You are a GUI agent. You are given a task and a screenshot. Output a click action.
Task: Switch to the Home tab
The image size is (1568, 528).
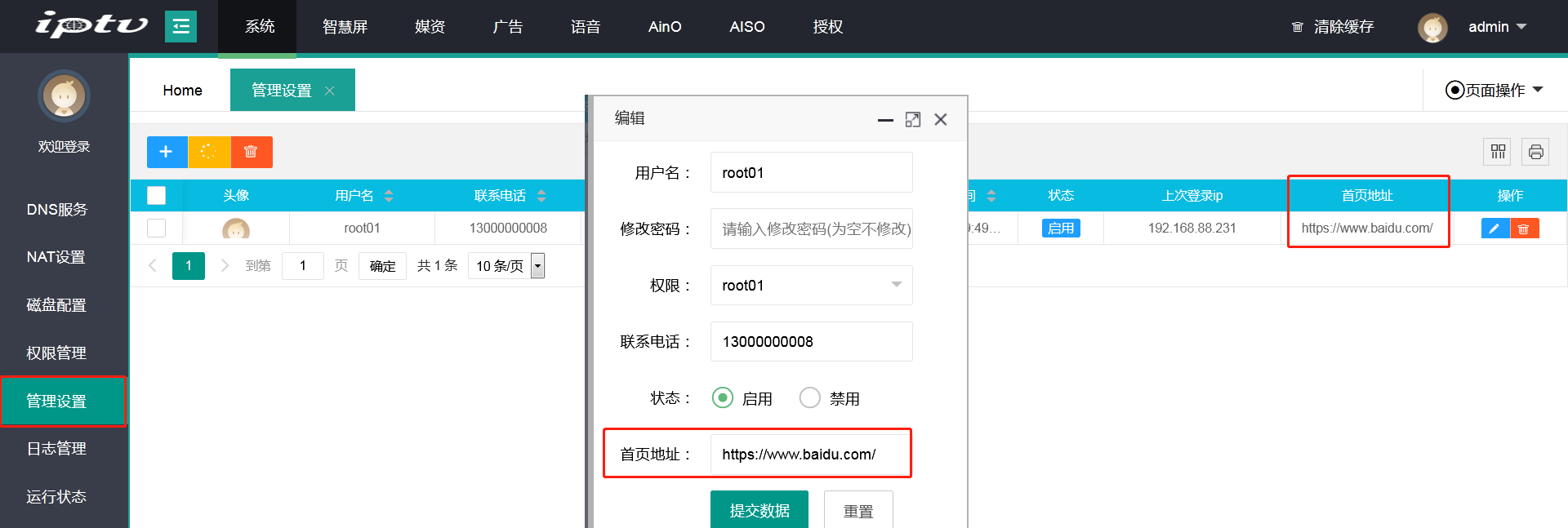pyautogui.click(x=182, y=90)
